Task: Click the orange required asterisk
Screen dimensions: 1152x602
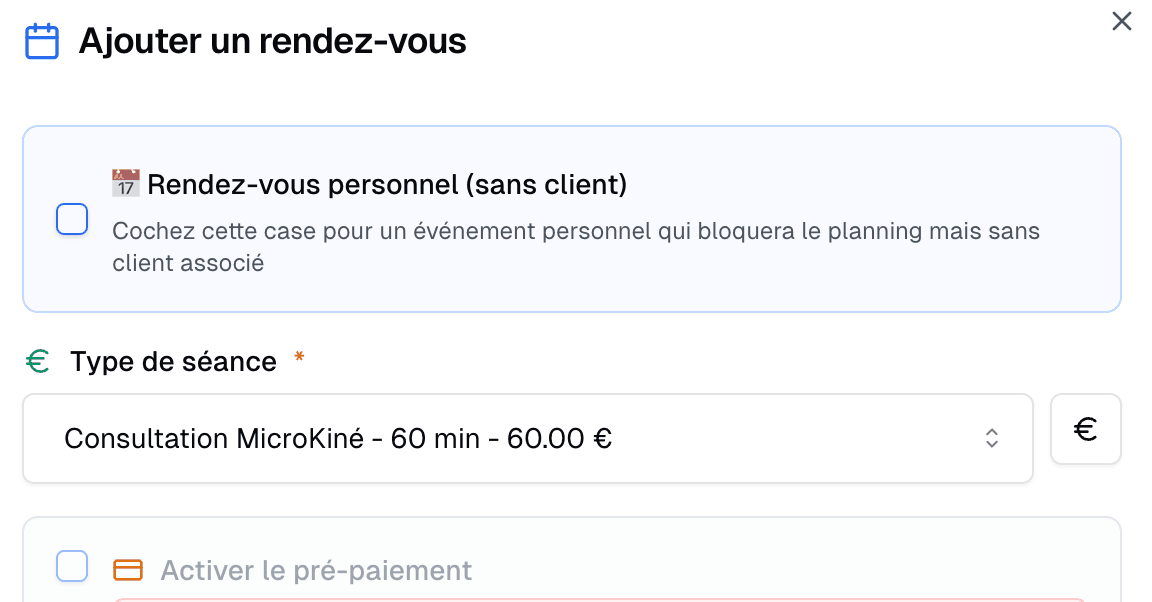Action: pyautogui.click(x=299, y=360)
